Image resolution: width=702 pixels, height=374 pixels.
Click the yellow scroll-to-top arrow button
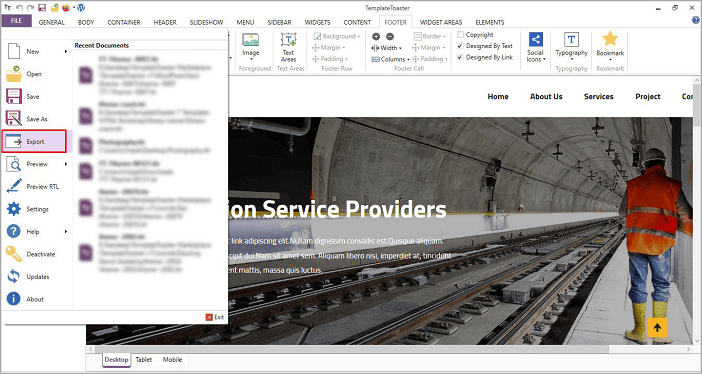tap(657, 327)
